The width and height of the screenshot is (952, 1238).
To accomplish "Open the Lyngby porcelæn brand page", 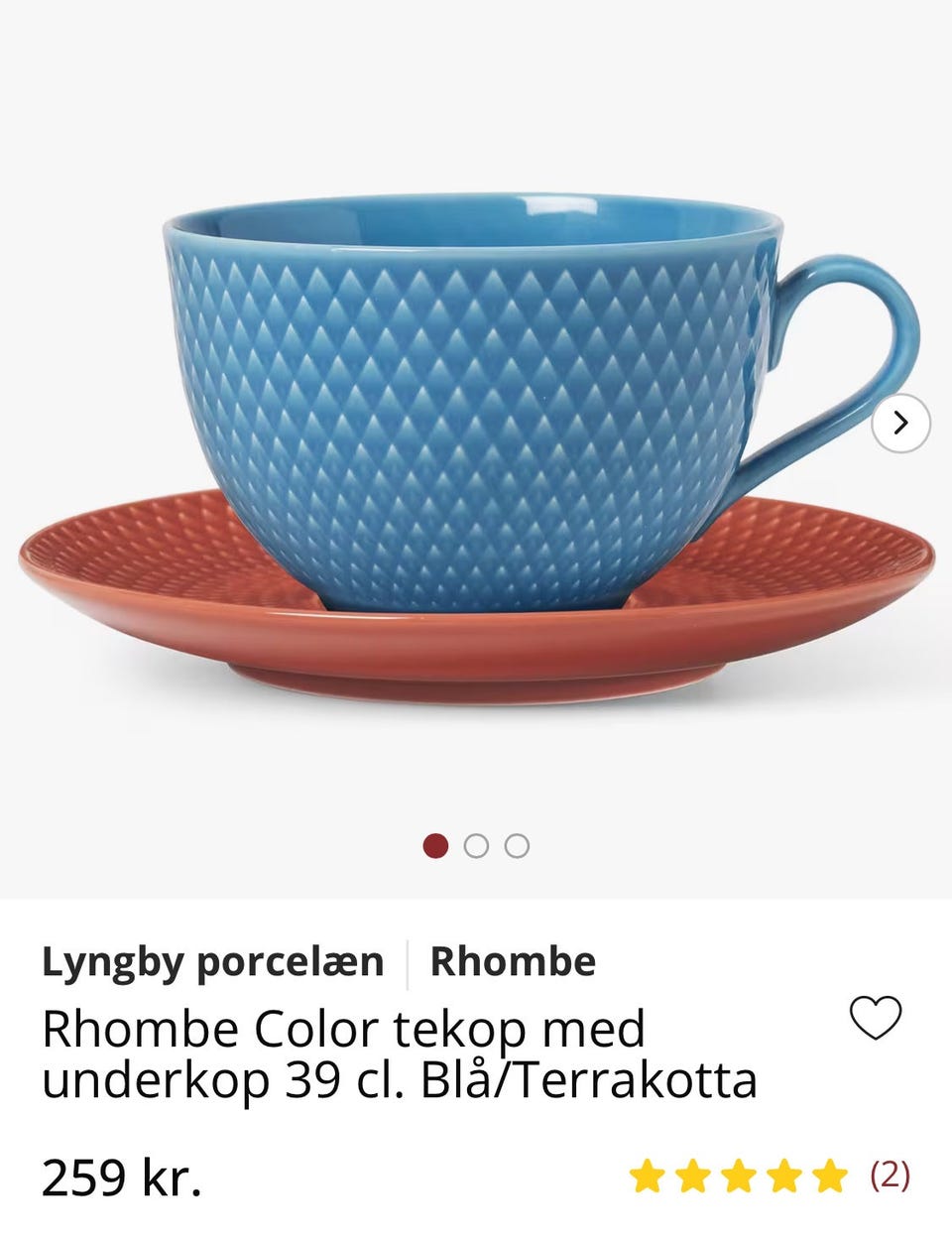I will coord(213,962).
